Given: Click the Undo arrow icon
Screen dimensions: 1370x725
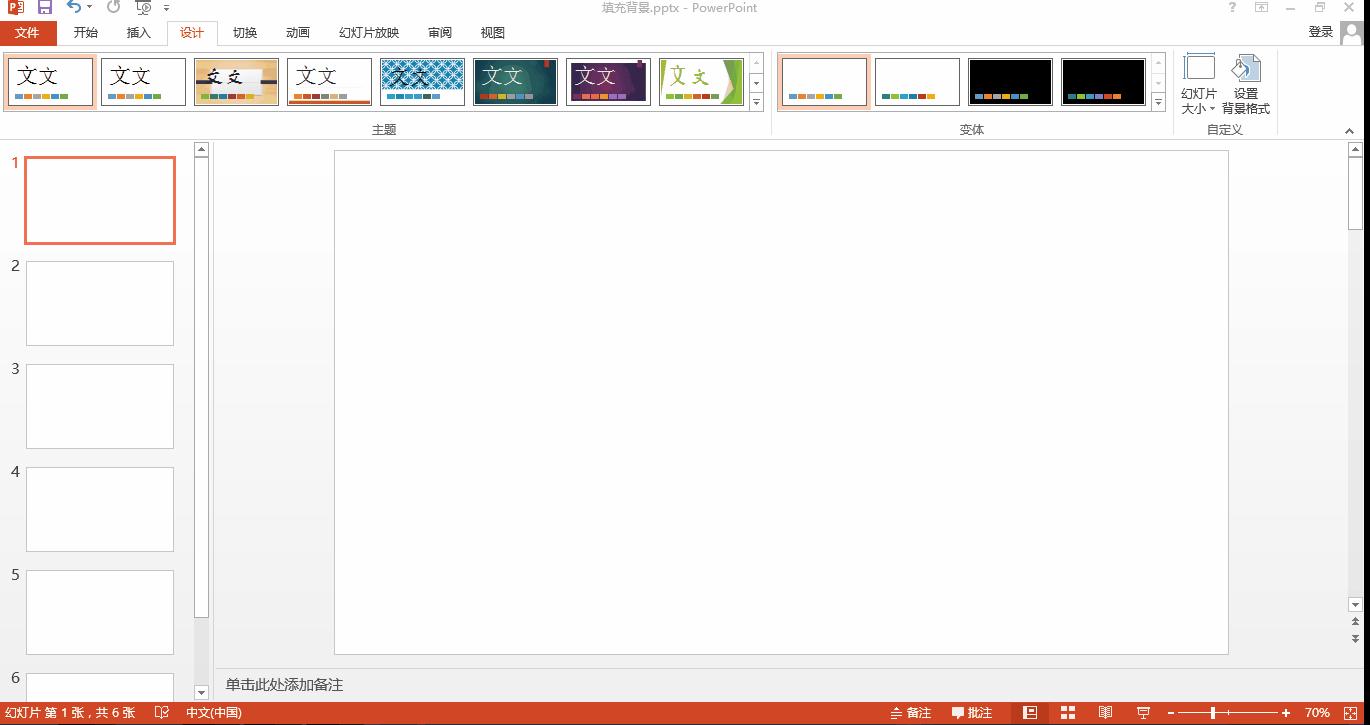Looking at the screenshot, I should [x=75, y=7].
